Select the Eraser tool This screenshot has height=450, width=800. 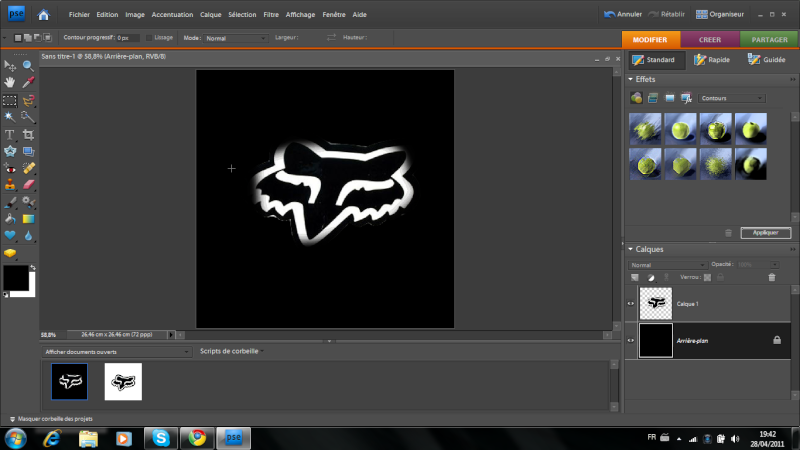pos(28,184)
